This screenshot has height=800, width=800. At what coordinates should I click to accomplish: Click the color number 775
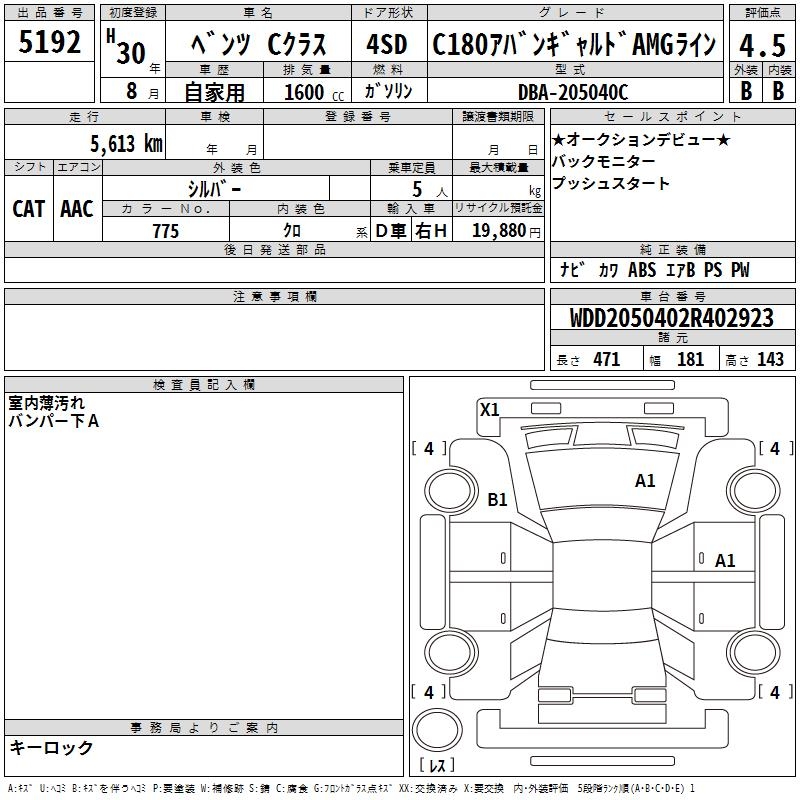(165, 231)
